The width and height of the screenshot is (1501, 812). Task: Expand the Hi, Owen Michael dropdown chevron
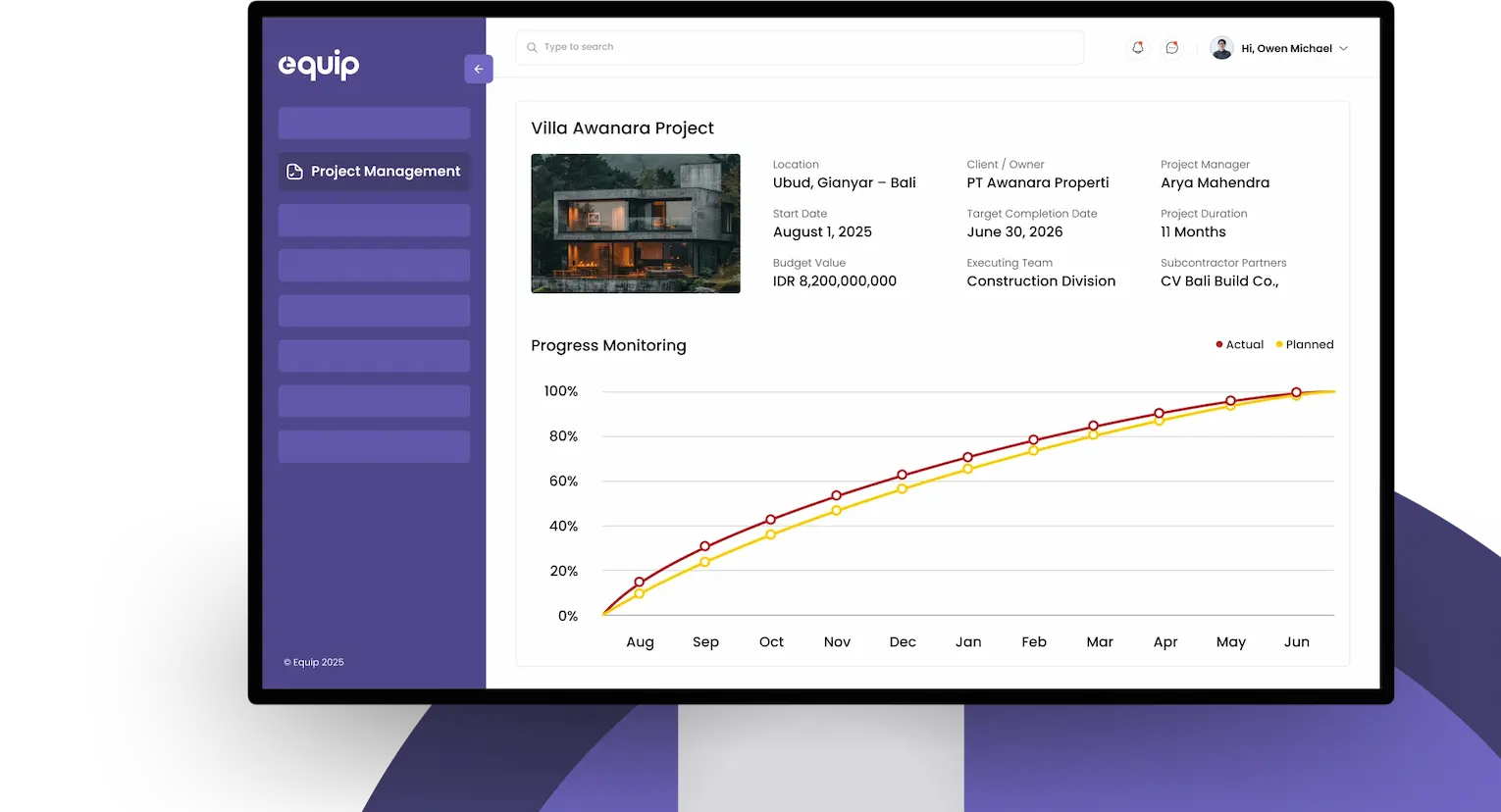point(1343,48)
